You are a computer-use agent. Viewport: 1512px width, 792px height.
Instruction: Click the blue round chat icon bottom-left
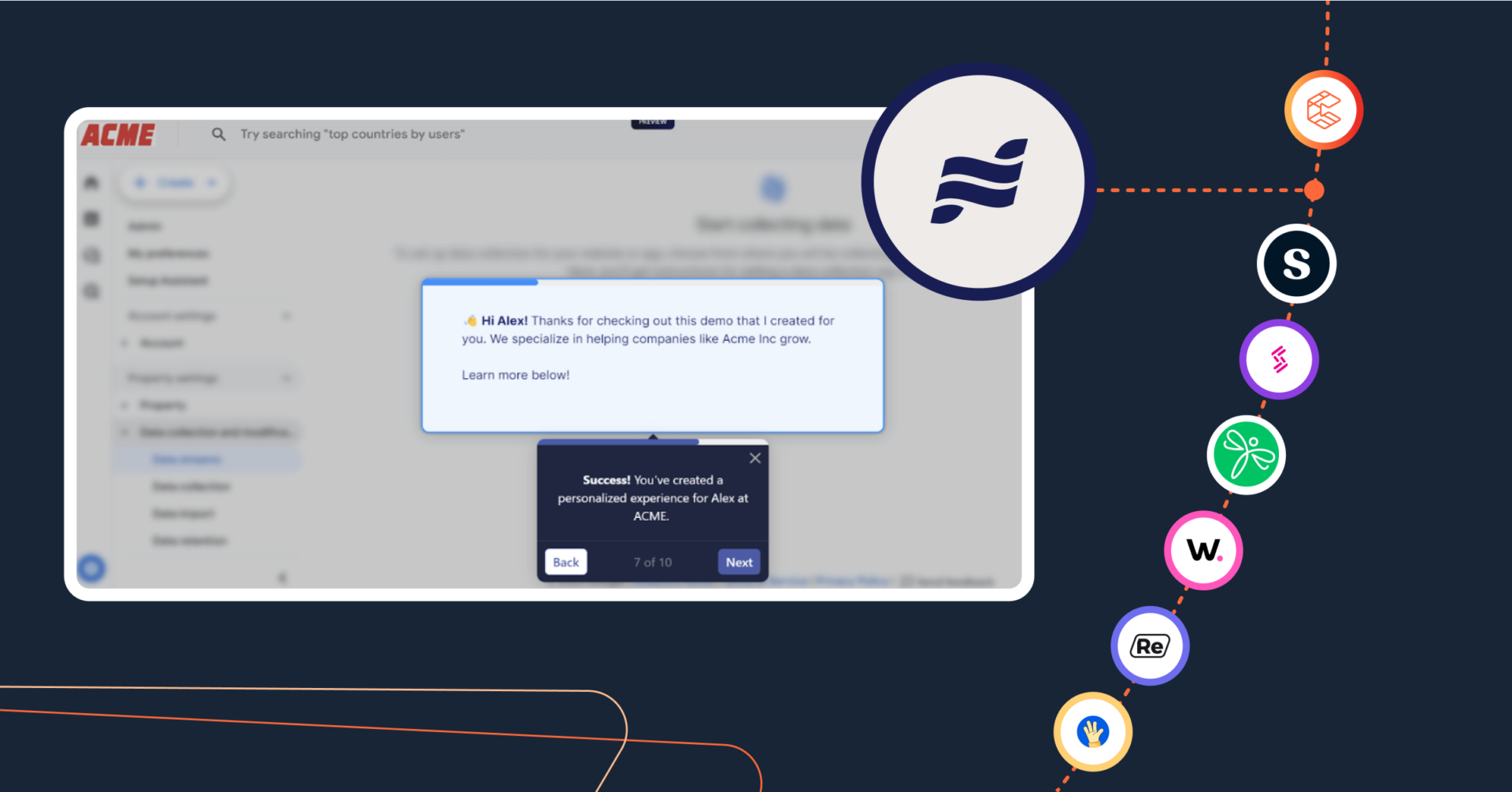(91, 568)
